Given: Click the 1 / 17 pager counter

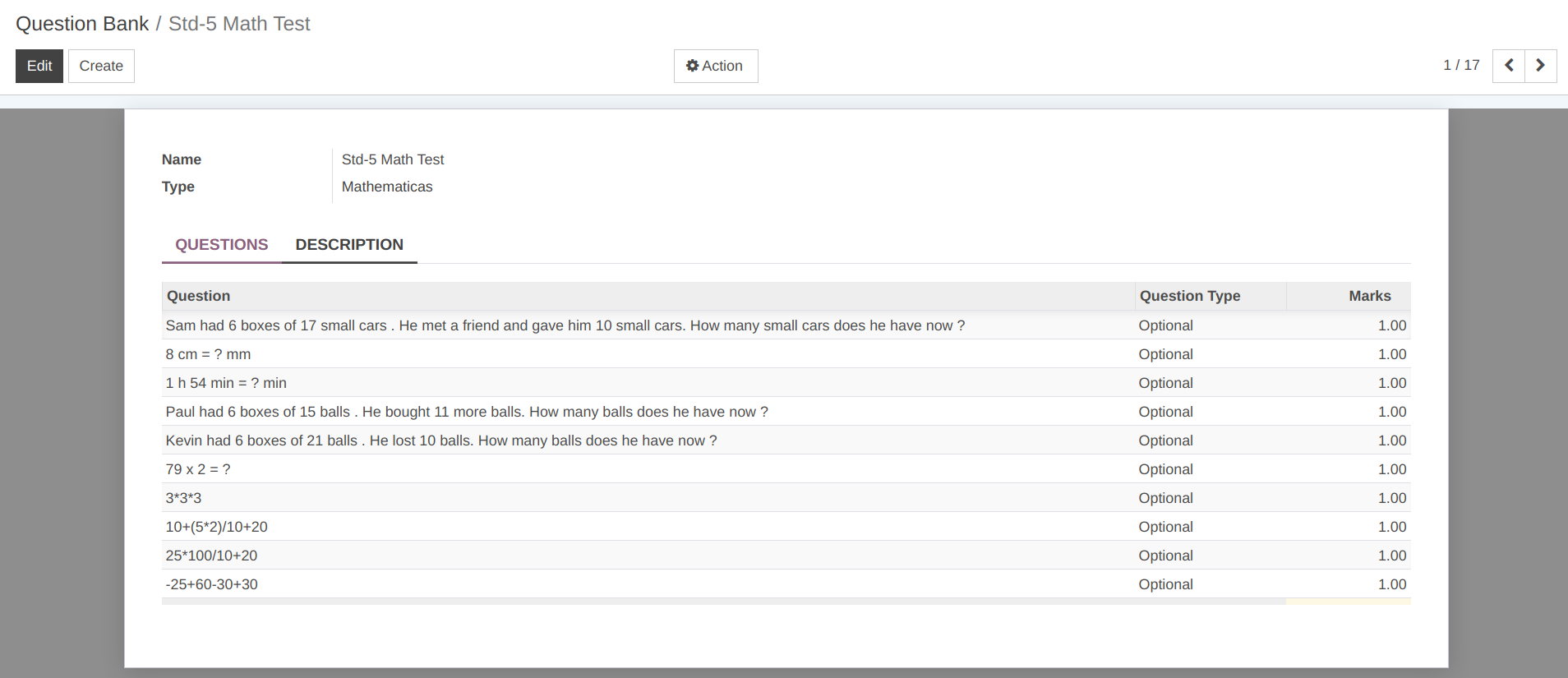Looking at the screenshot, I should [x=1461, y=65].
